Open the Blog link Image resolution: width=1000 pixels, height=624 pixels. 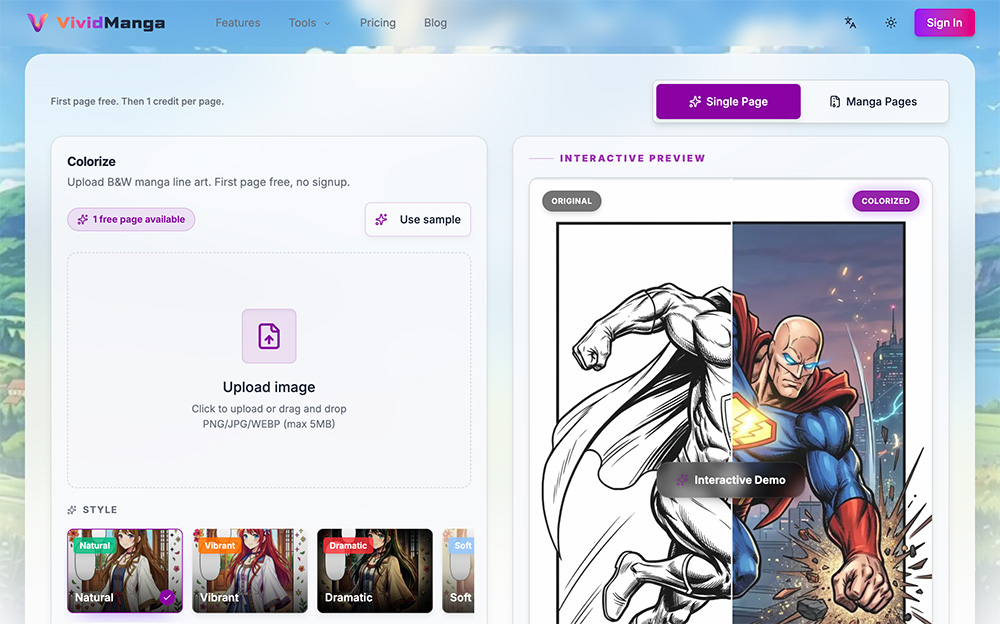point(436,23)
